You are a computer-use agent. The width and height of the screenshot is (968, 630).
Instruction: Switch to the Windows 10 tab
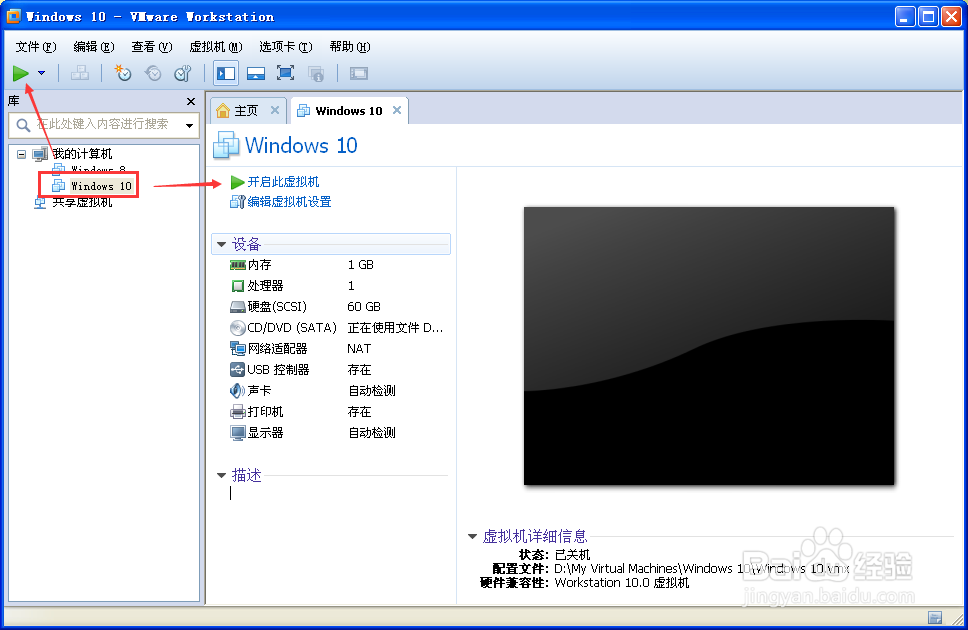point(349,111)
